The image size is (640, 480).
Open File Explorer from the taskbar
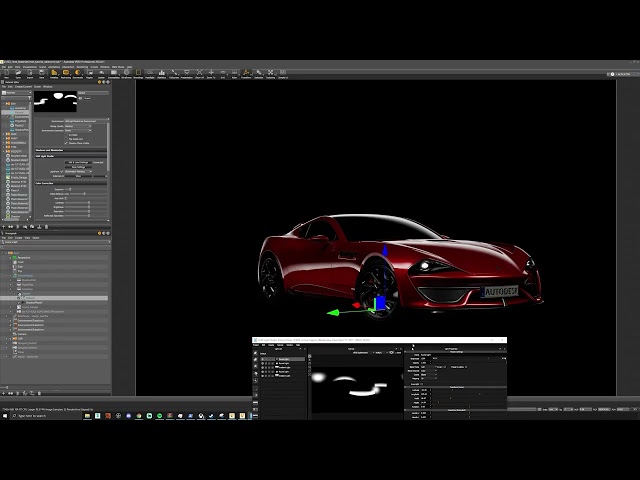pyautogui.click(x=87, y=416)
